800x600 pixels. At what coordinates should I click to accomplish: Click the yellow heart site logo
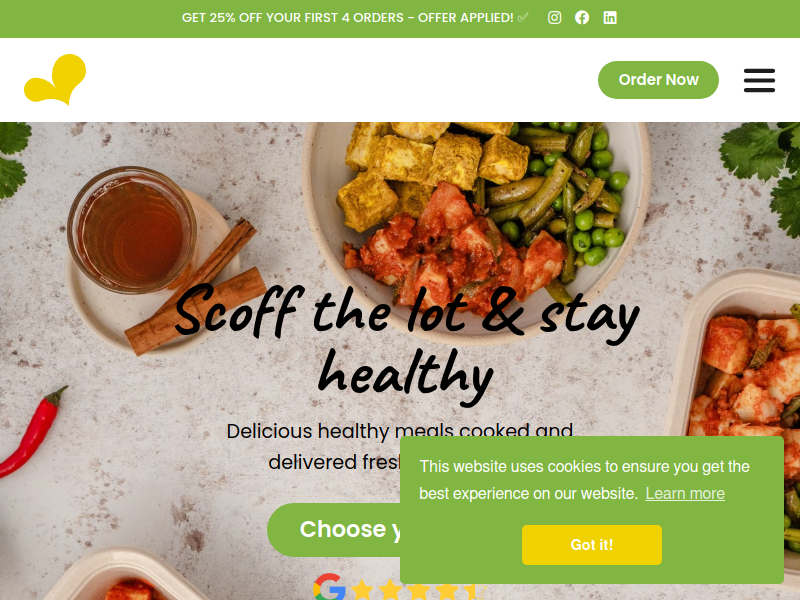[55, 80]
